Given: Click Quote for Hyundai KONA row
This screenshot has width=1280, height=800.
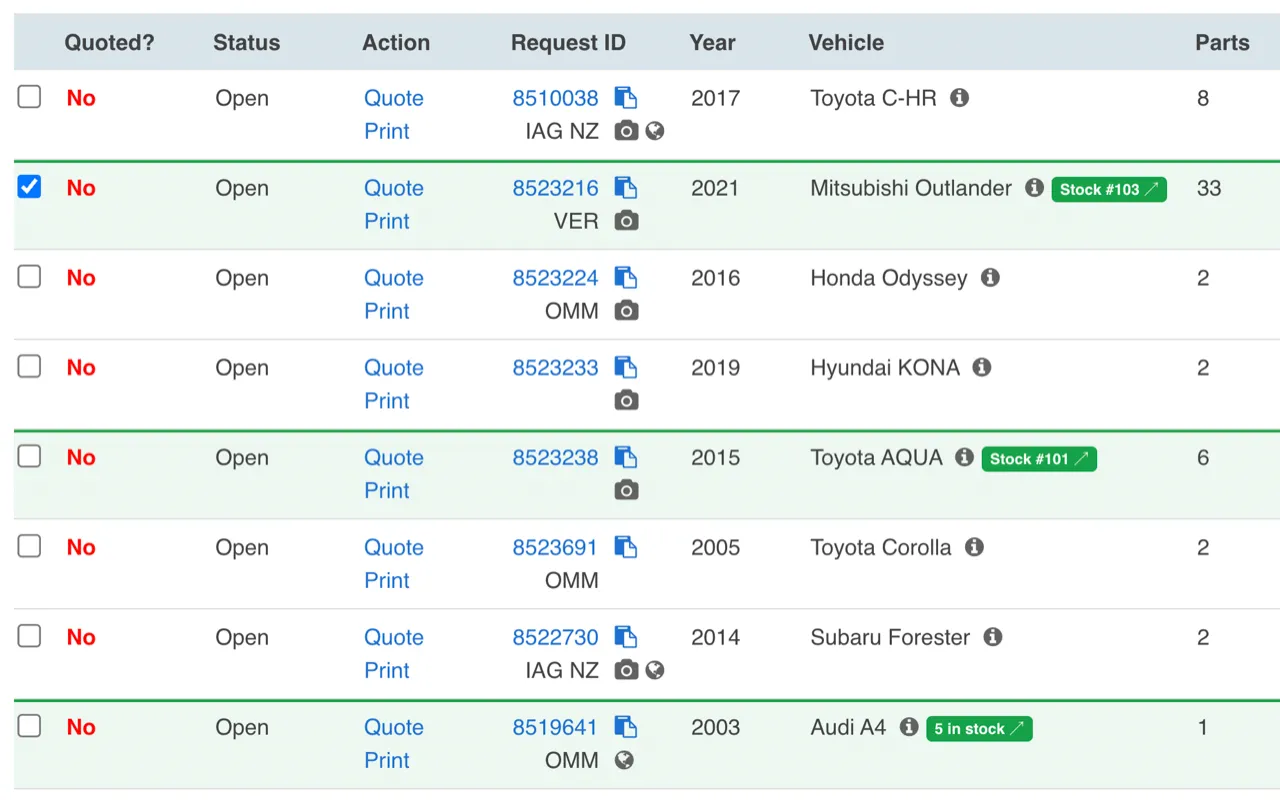Looking at the screenshot, I should click(394, 368).
